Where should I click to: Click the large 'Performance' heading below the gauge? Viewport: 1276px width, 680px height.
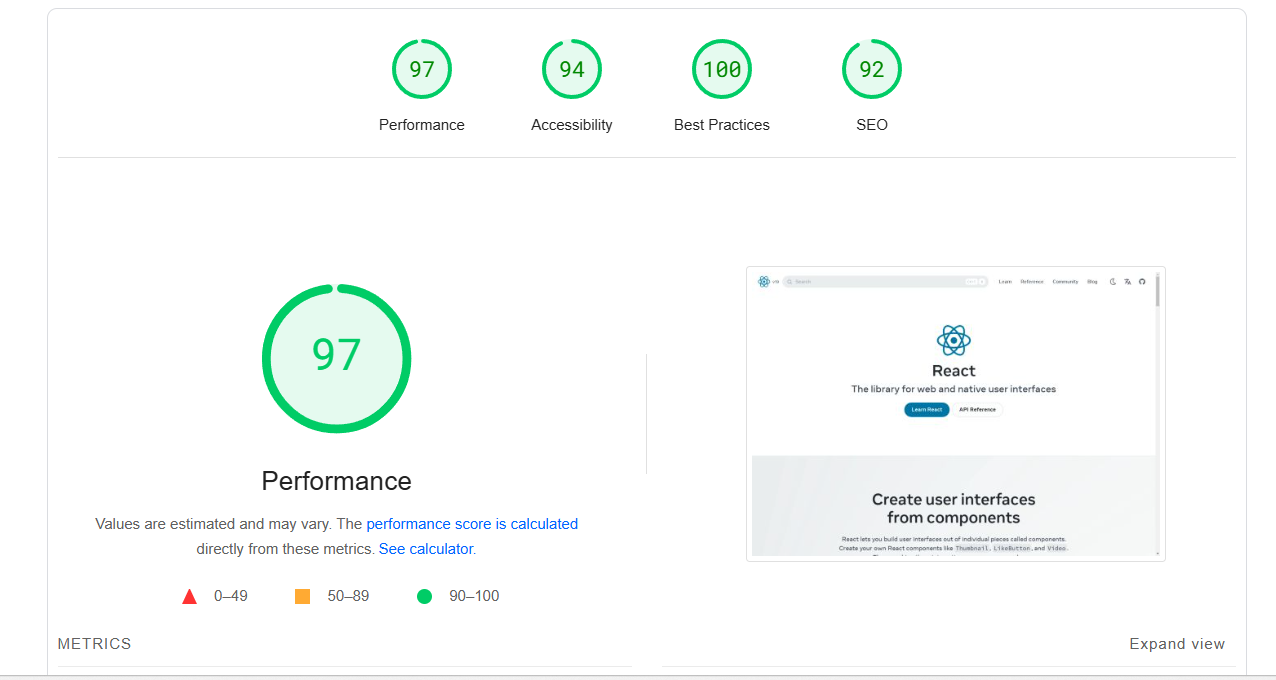(336, 481)
